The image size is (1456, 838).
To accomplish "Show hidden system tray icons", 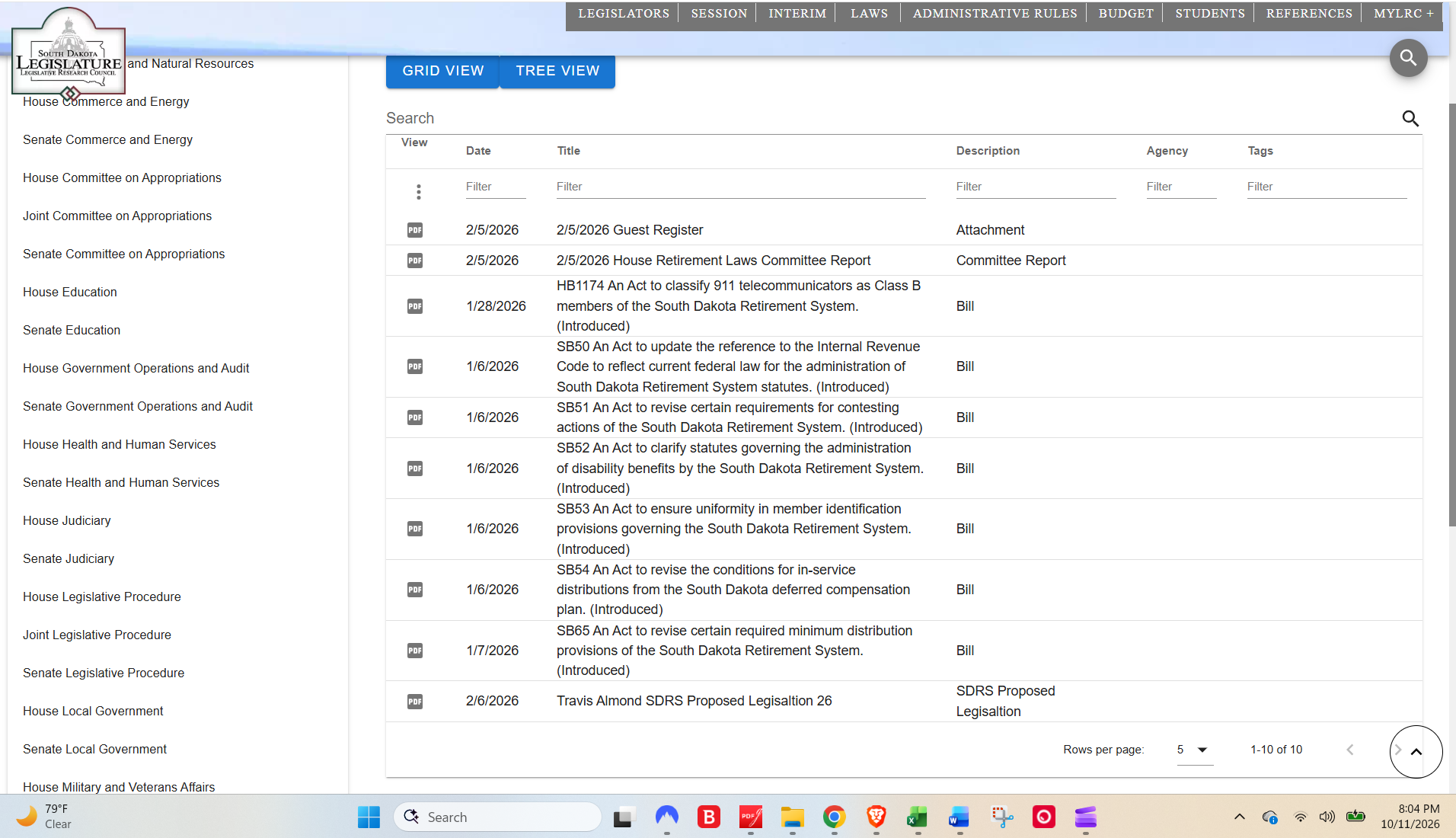I will [x=1240, y=817].
